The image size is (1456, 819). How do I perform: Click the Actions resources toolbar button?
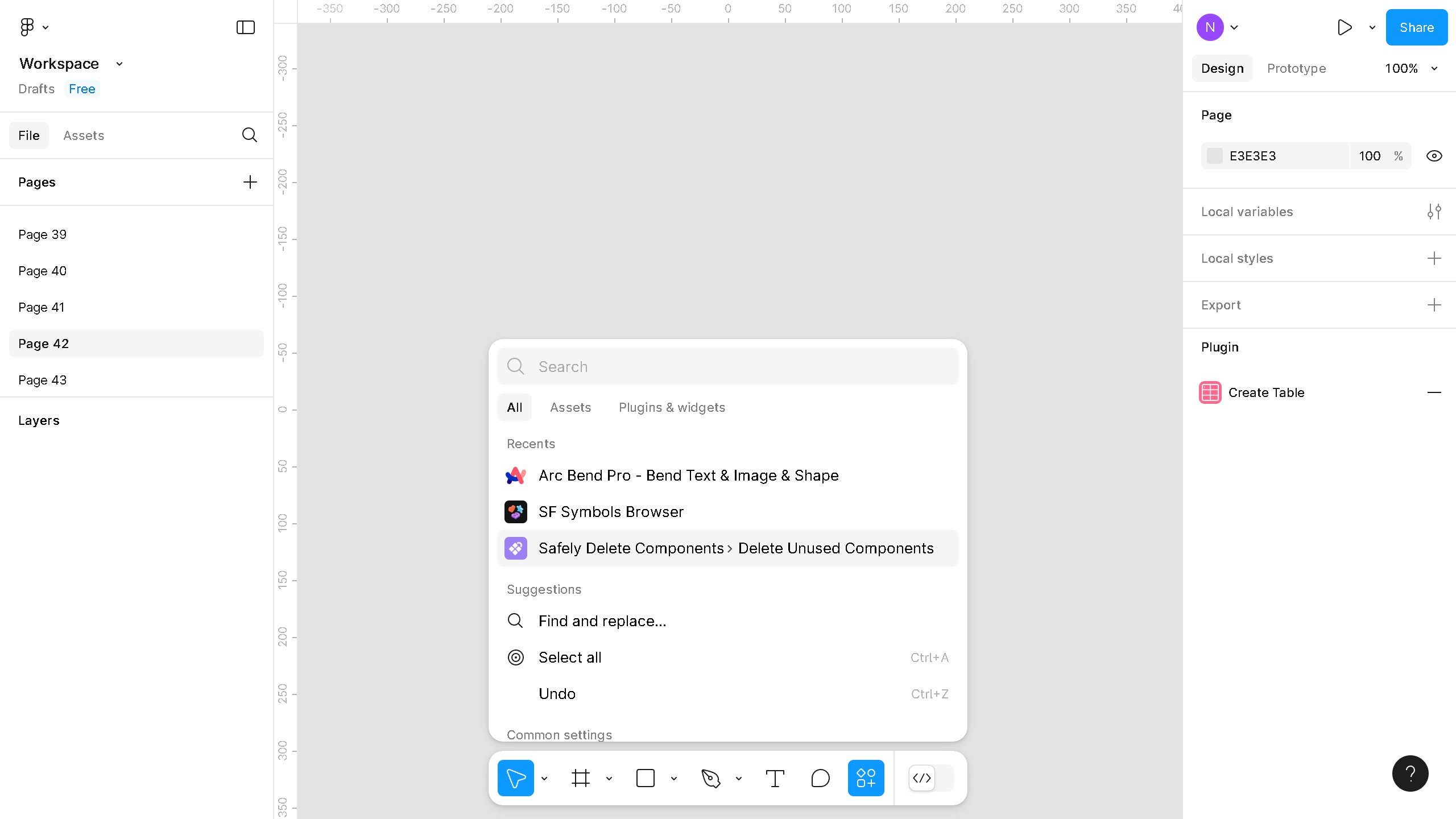tap(866, 777)
